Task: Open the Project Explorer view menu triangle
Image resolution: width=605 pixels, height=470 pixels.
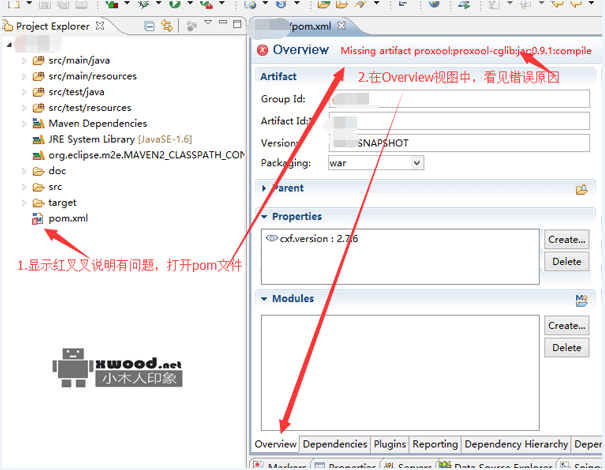Action: (208, 22)
